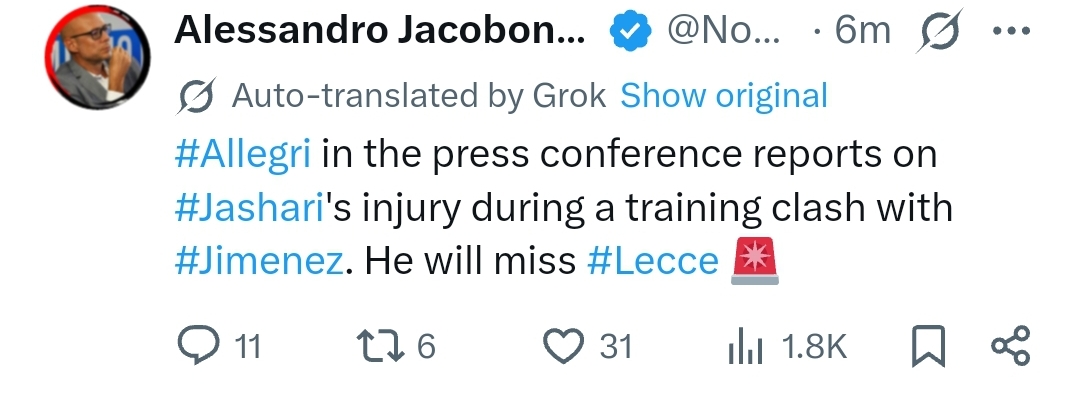
Task: Click the Auto-translated by Grok label
Action: point(419,96)
